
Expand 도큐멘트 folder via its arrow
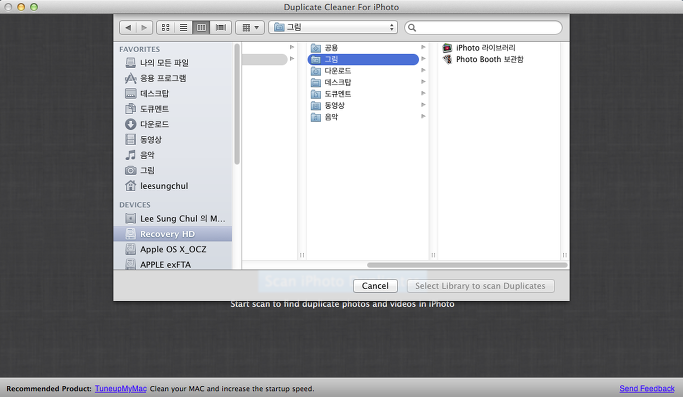423,93
